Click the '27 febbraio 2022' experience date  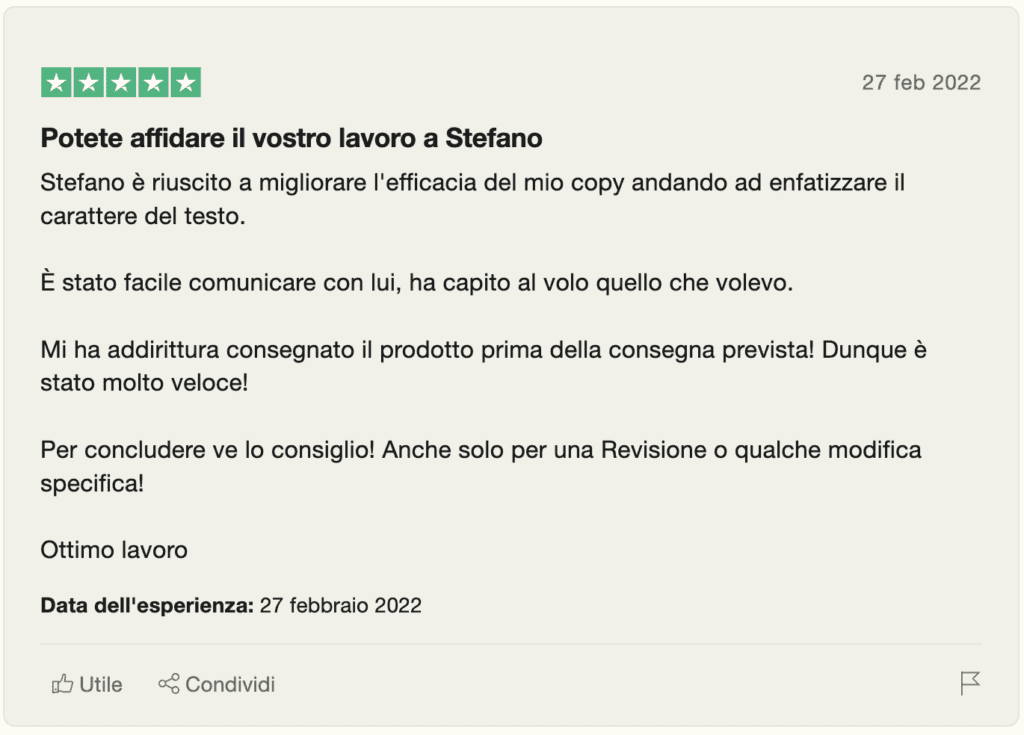click(x=340, y=606)
